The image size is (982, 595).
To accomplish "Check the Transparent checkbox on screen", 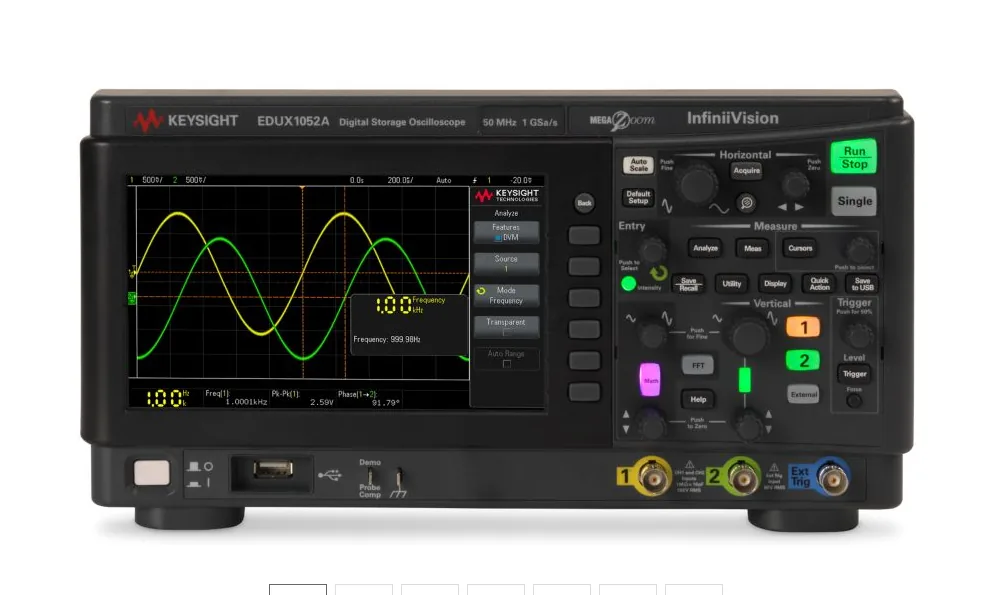I will pos(506,333).
